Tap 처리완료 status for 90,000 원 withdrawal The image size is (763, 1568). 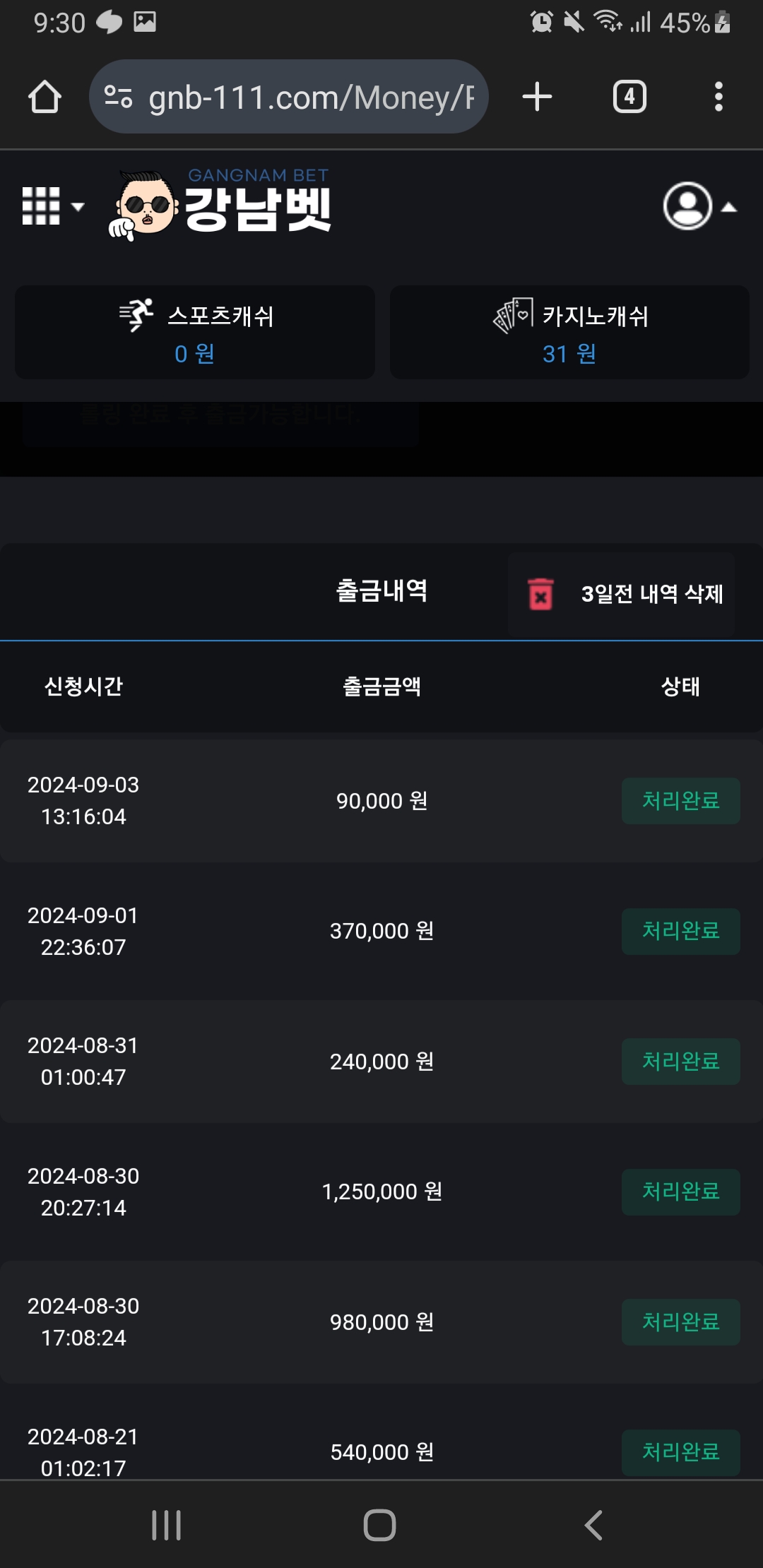(x=680, y=801)
